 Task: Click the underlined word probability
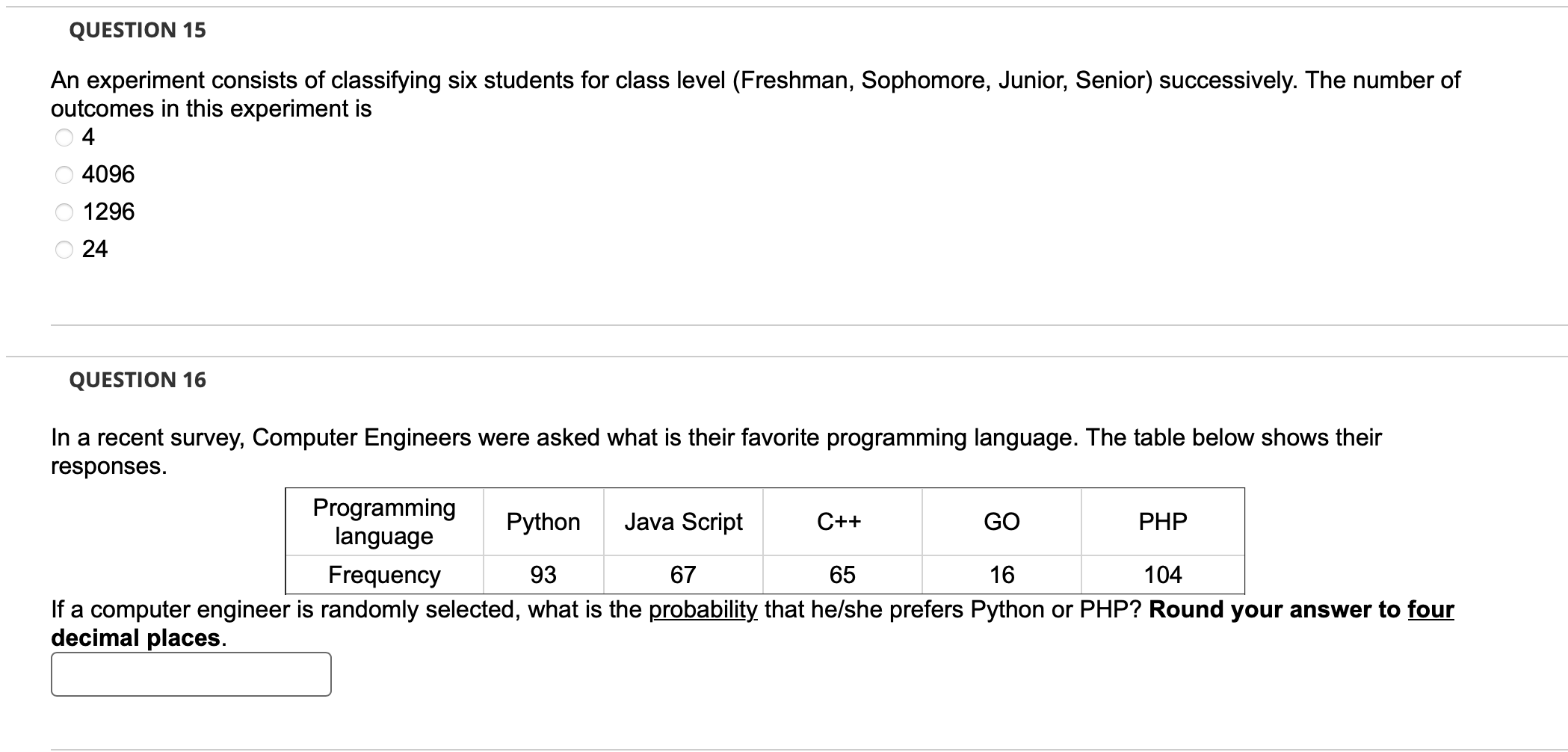tap(703, 609)
